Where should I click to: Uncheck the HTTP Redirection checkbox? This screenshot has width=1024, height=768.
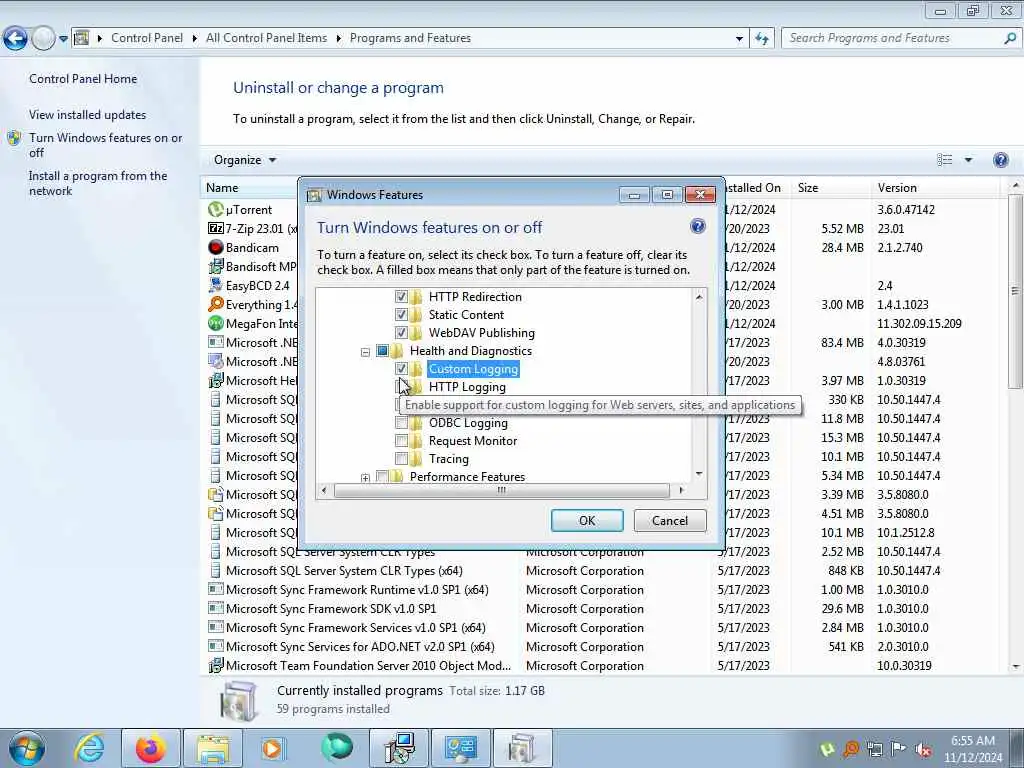[x=401, y=296]
